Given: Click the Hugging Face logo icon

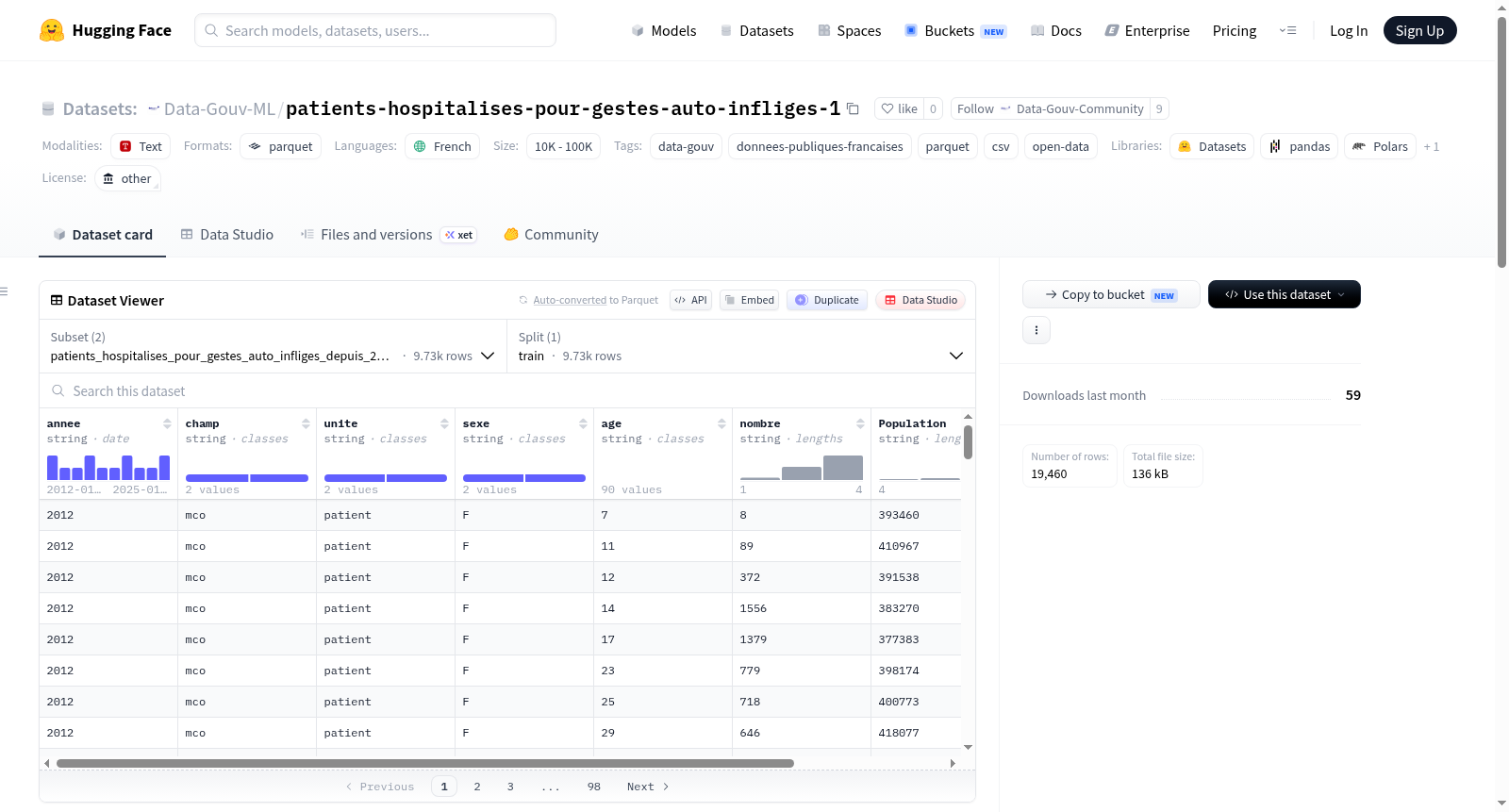Looking at the screenshot, I should pyautogui.click(x=52, y=30).
